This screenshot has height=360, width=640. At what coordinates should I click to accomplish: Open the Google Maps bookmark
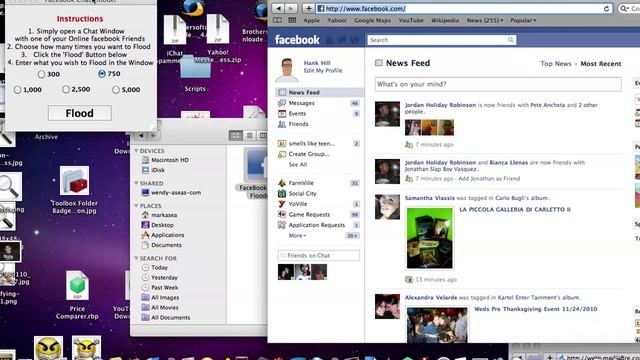click(x=372, y=20)
